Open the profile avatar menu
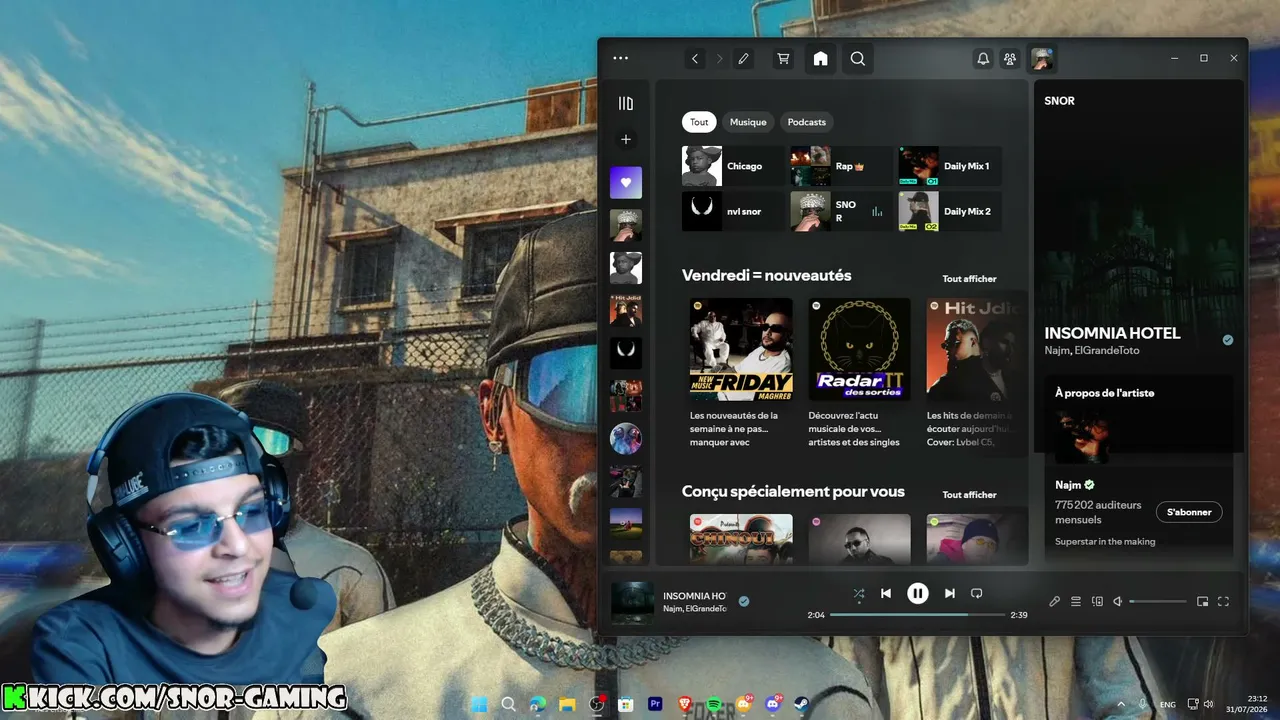This screenshot has width=1280, height=720. pyautogui.click(x=1042, y=59)
